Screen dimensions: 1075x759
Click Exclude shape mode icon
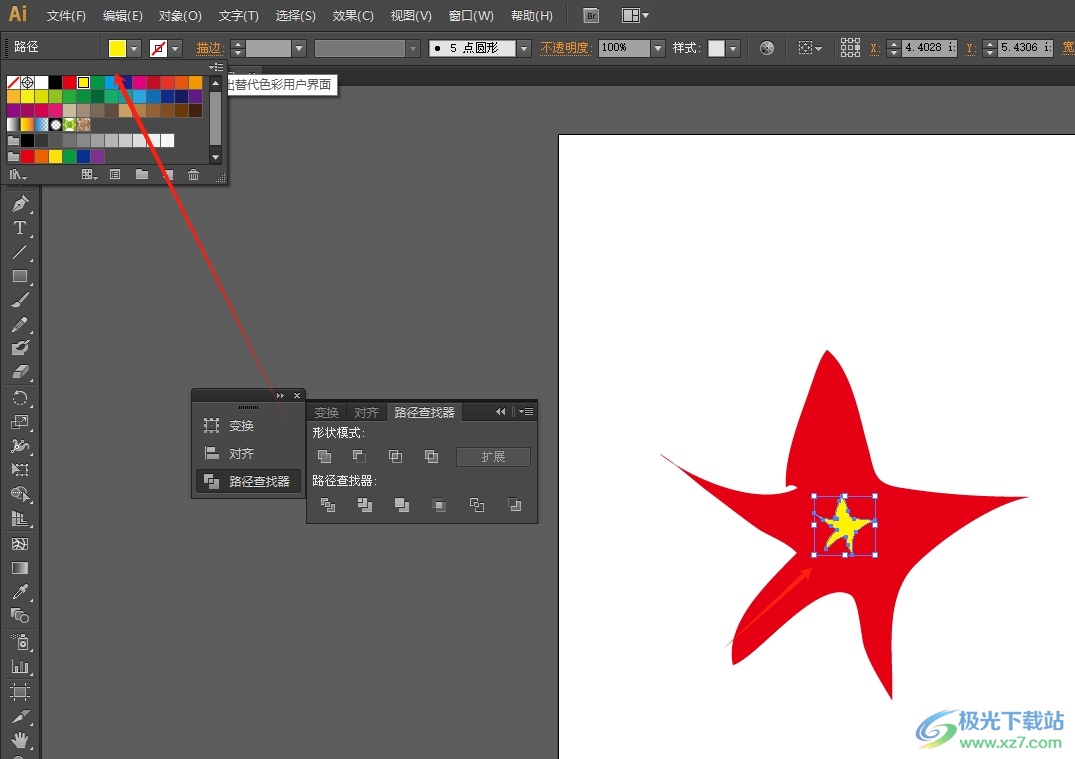431,457
